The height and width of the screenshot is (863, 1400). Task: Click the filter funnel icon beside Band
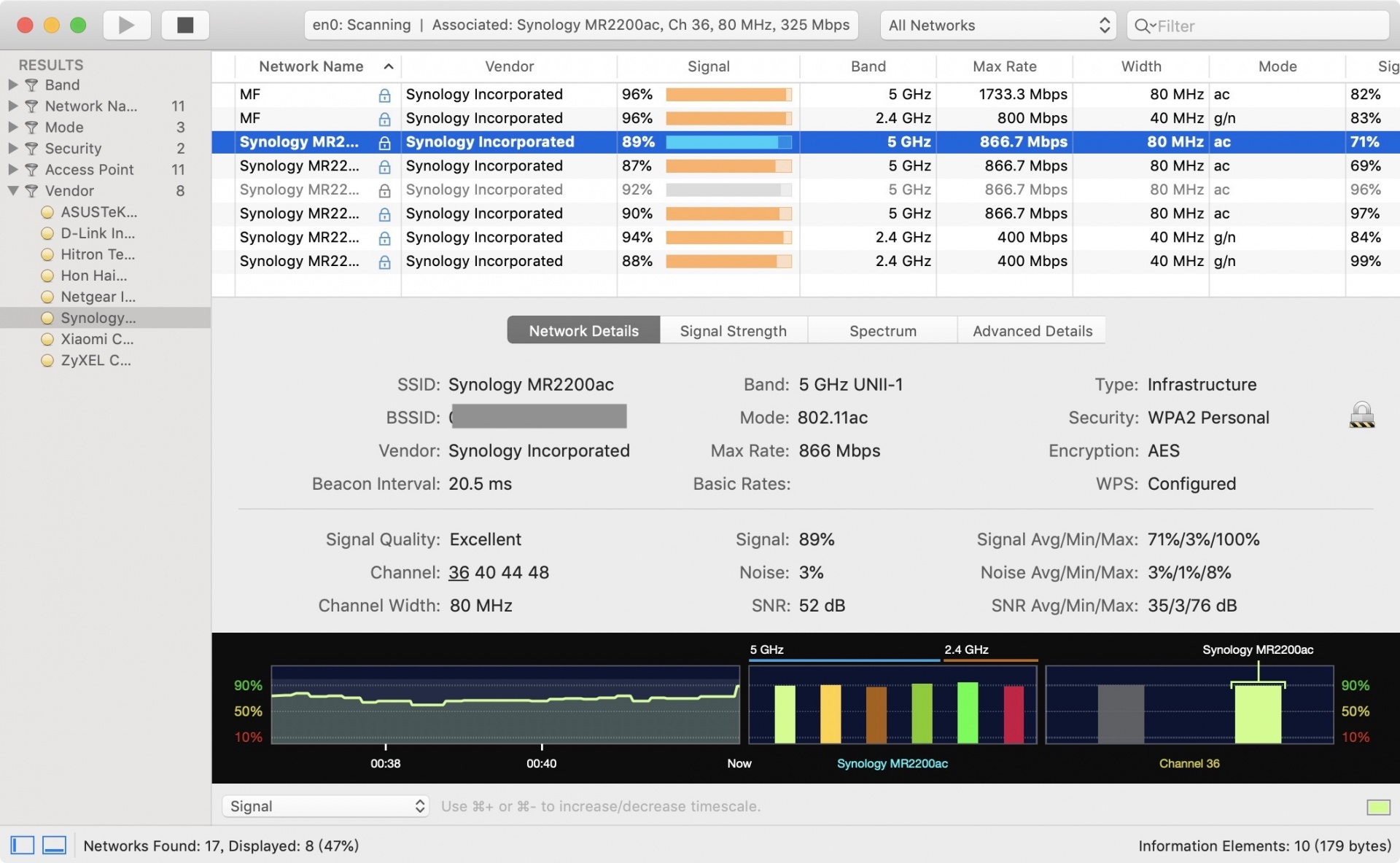pos(31,85)
